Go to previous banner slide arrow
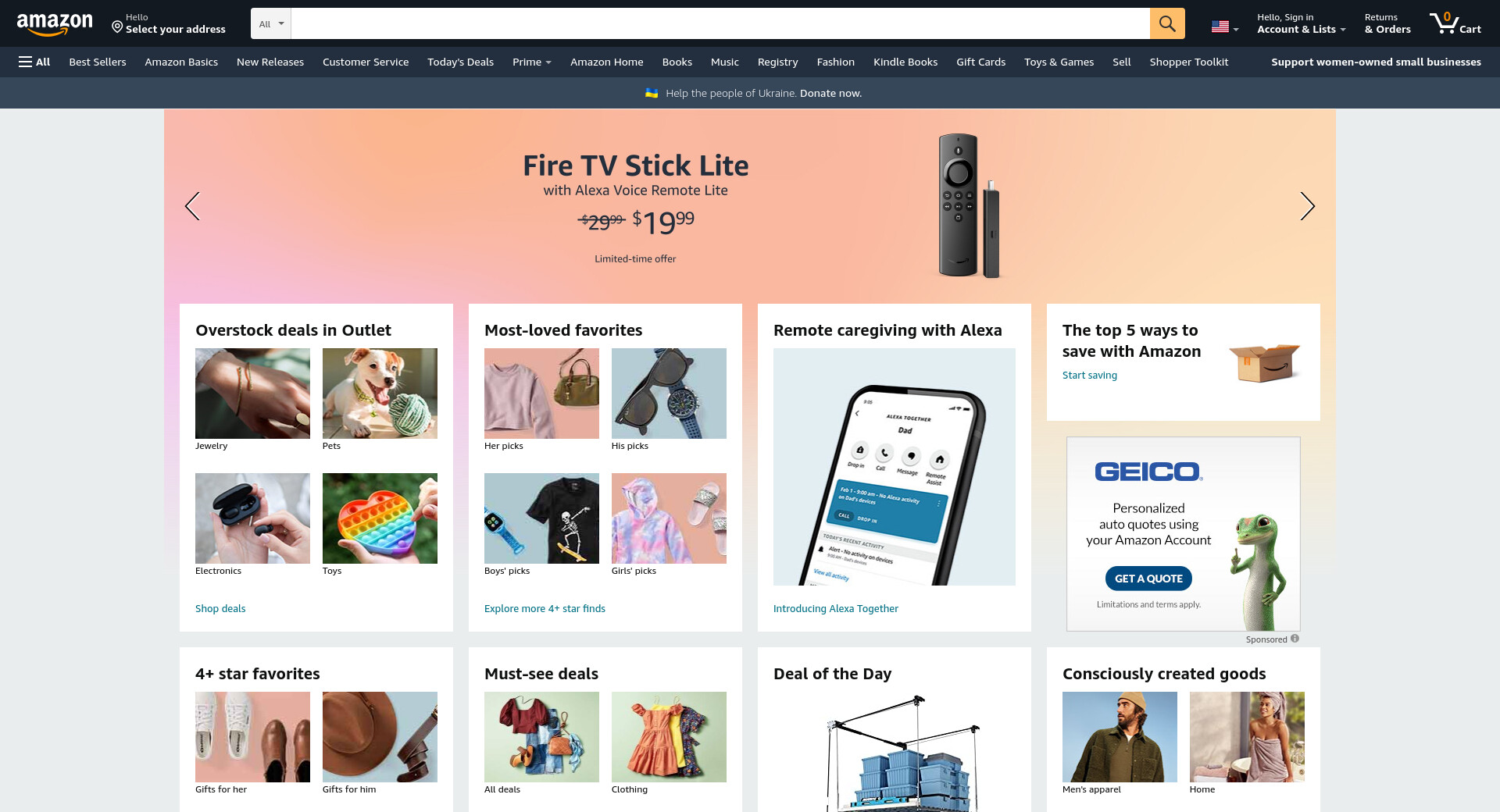The height and width of the screenshot is (812, 1500). [192, 206]
